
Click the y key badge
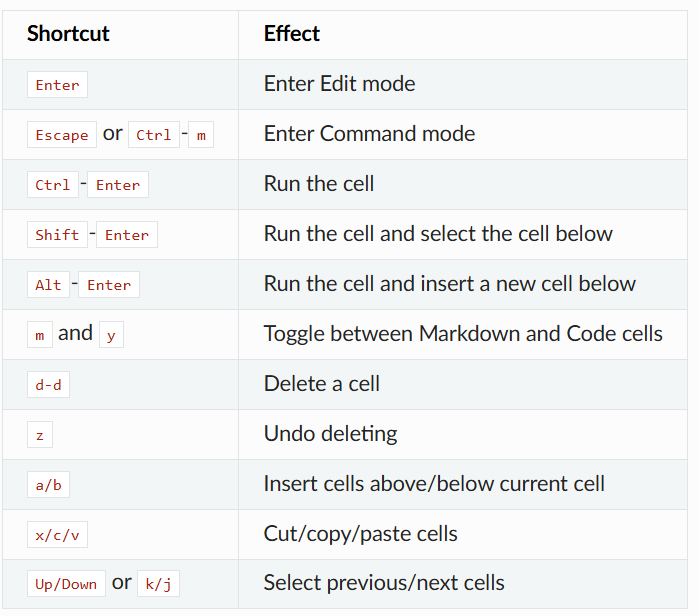click(x=111, y=335)
